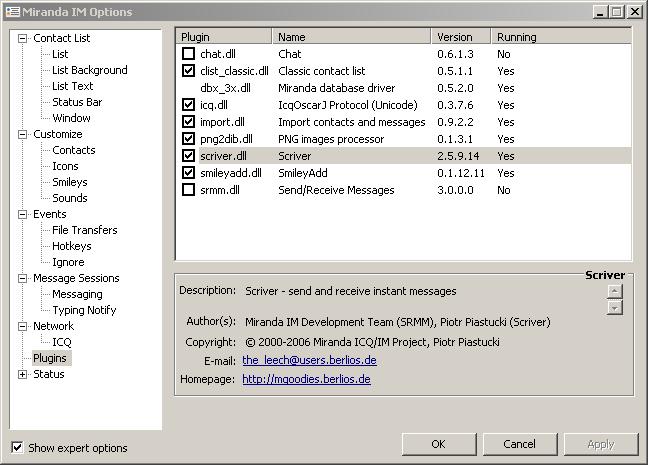Disable the smileyadd.dll plugin checkbox

(x=189, y=173)
